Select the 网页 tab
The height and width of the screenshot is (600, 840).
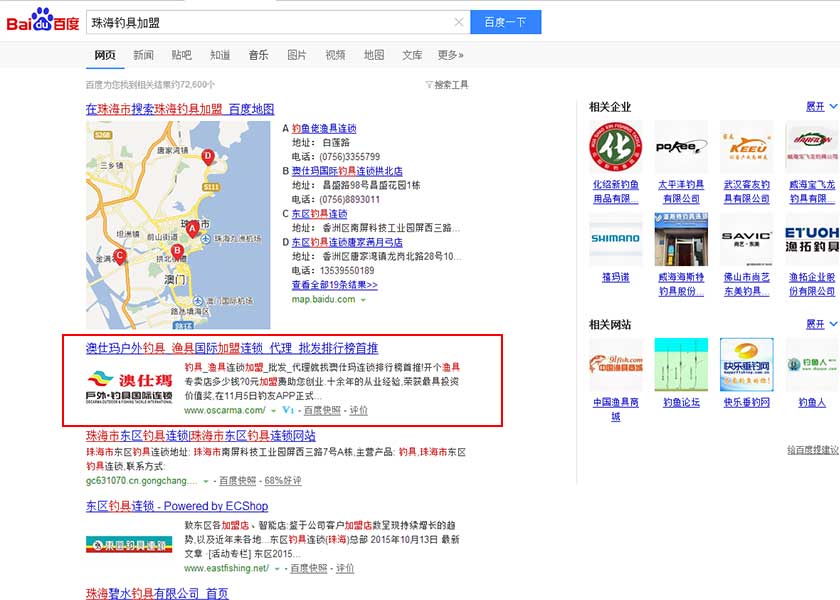105,55
